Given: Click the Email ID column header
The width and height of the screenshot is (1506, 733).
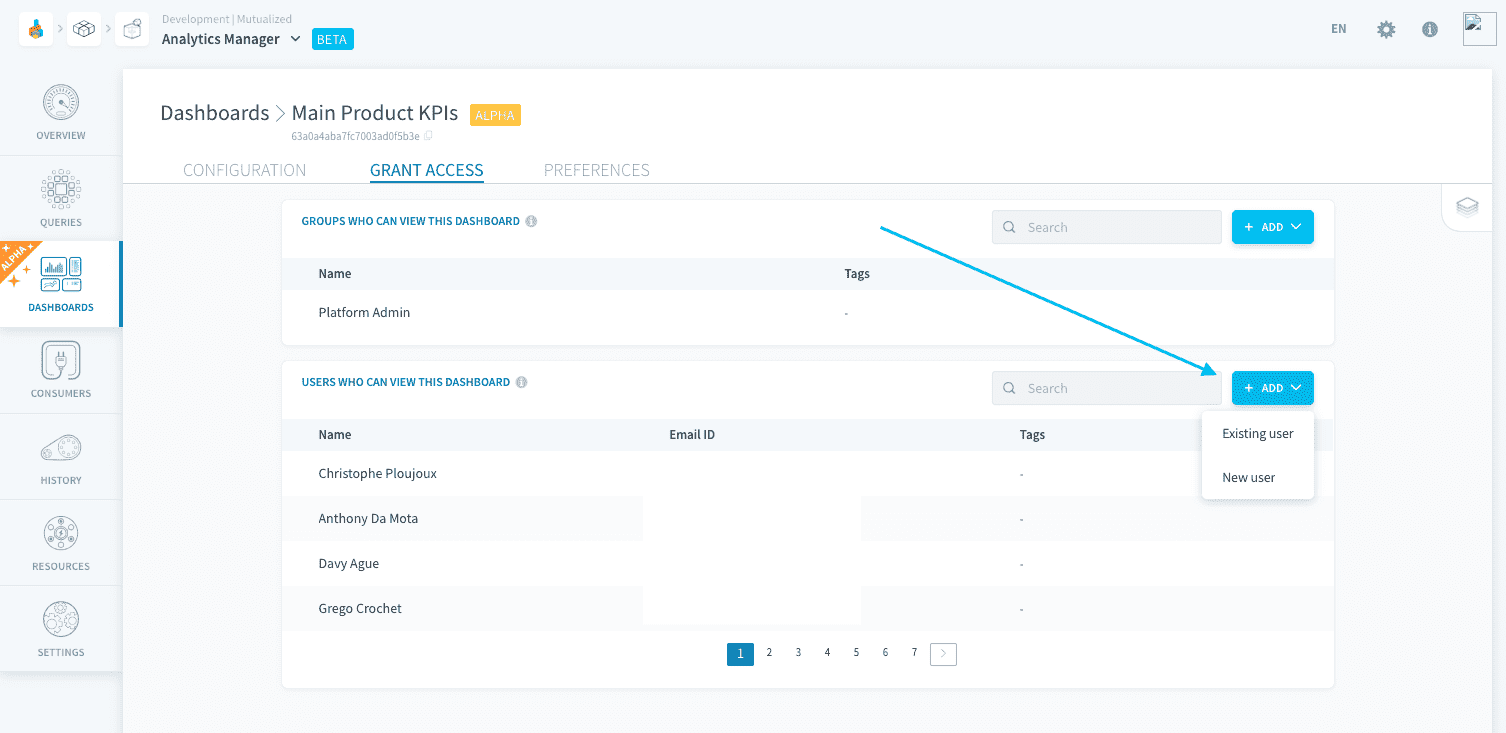Looking at the screenshot, I should point(692,435).
